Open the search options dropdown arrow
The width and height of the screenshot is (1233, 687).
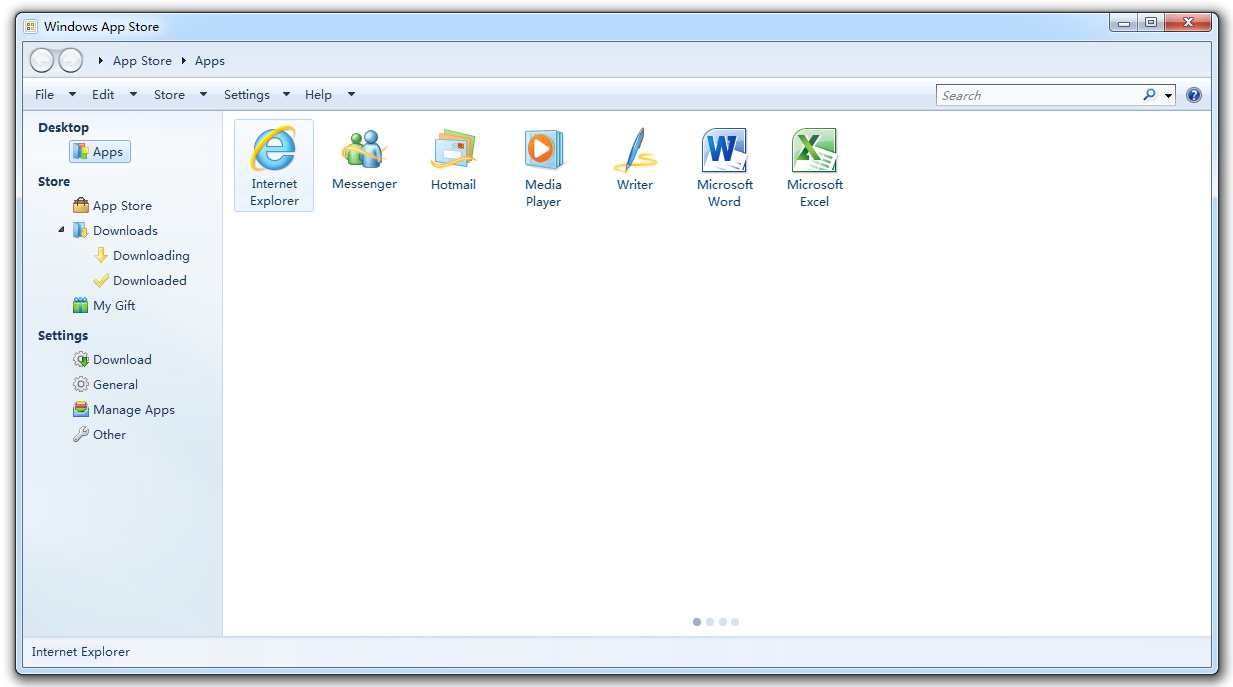click(x=1169, y=96)
